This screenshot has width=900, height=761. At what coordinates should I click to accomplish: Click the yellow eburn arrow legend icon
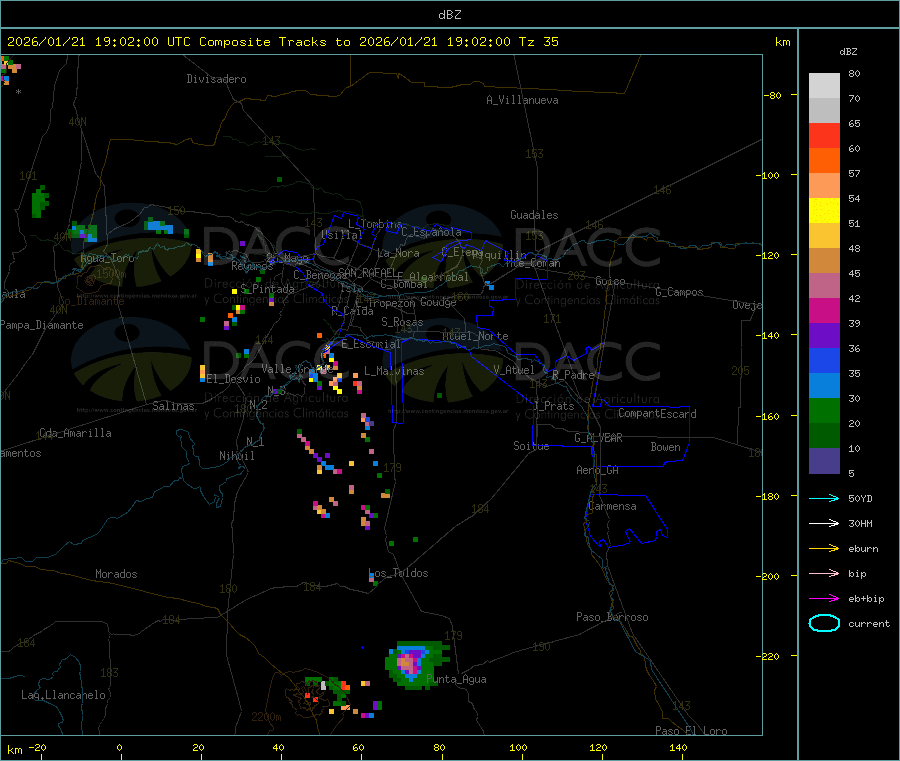(824, 549)
